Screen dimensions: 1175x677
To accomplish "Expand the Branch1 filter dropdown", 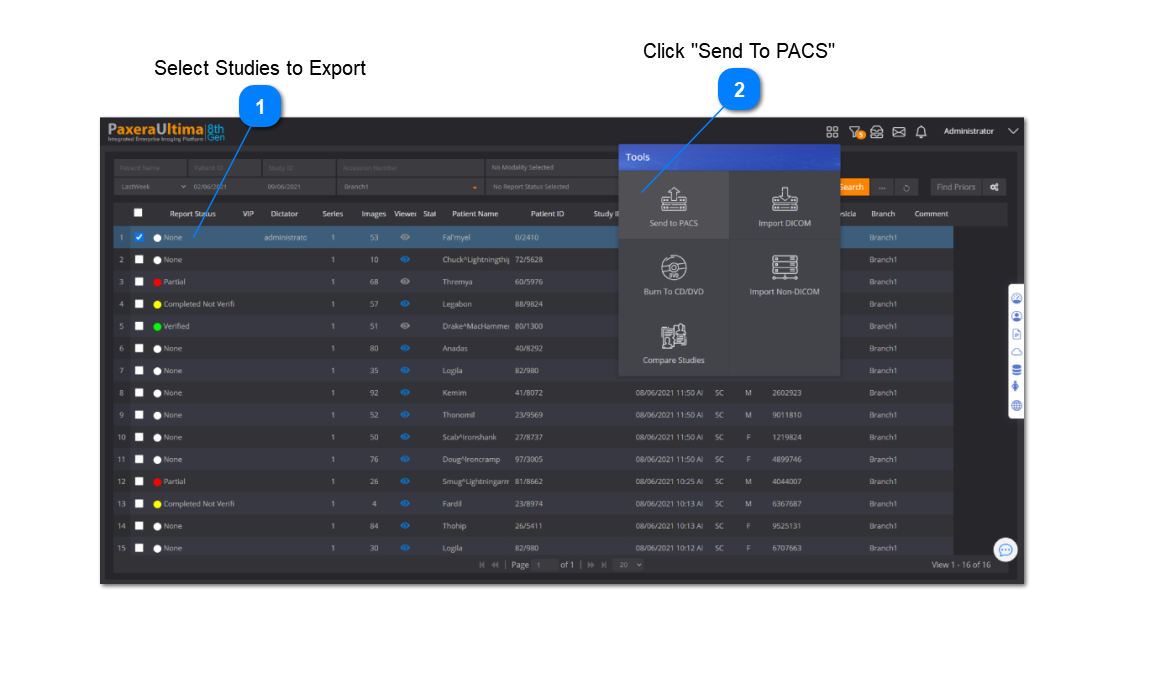I will [x=410, y=187].
